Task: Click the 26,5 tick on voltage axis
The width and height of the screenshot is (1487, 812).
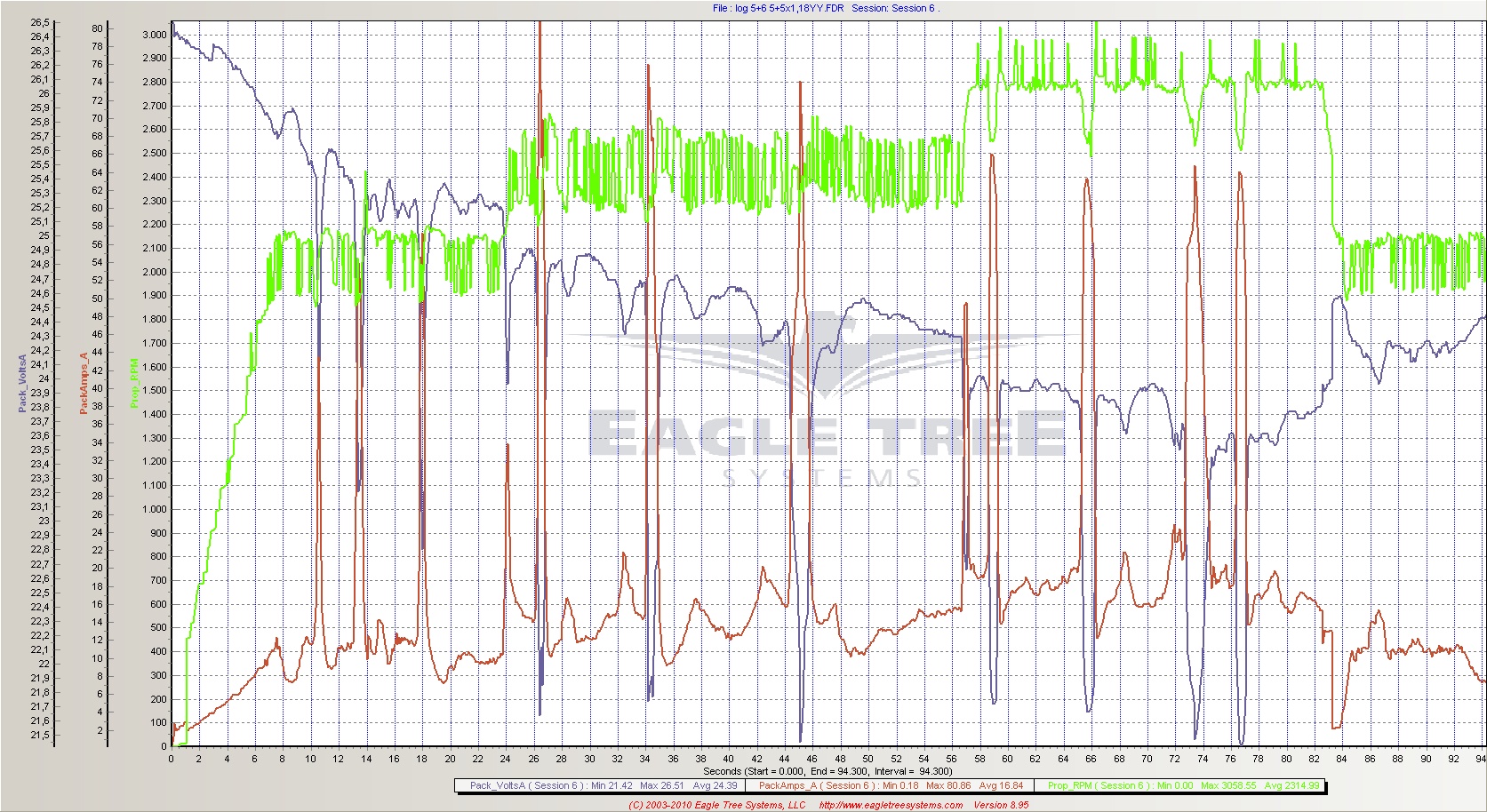Action: click(40, 22)
